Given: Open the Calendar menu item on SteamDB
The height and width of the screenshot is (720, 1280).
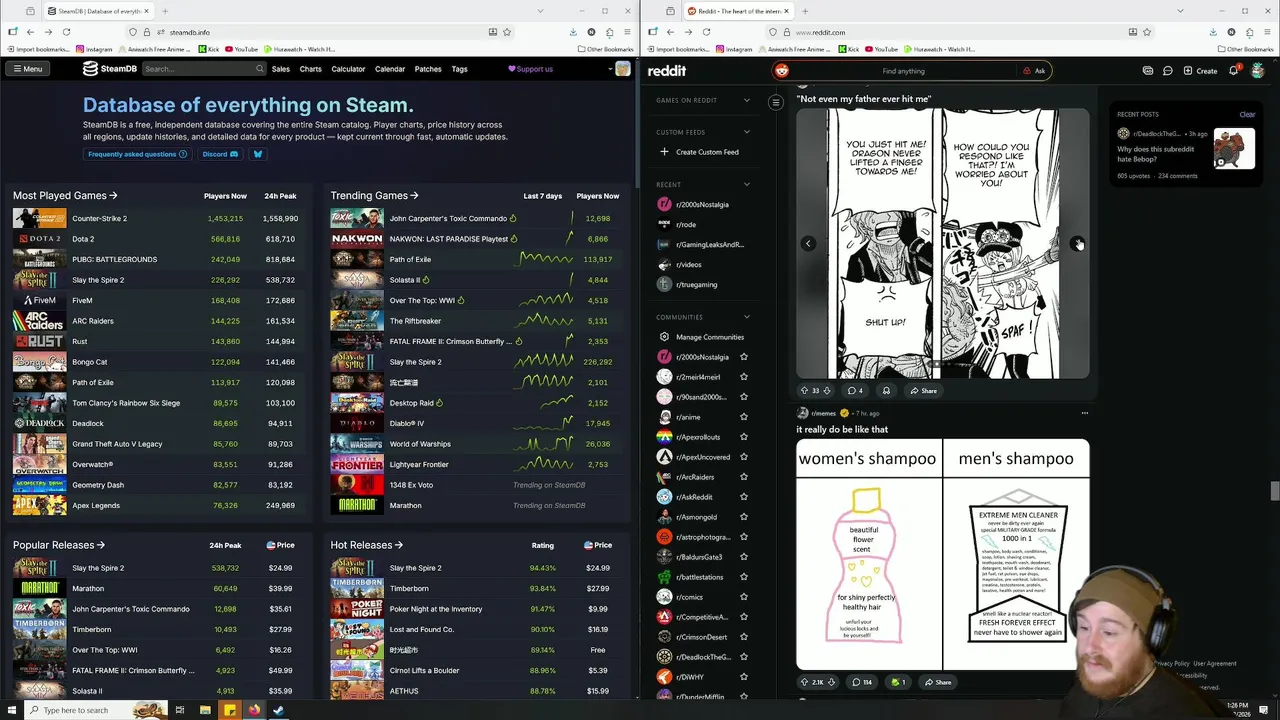Looking at the screenshot, I should (x=390, y=69).
